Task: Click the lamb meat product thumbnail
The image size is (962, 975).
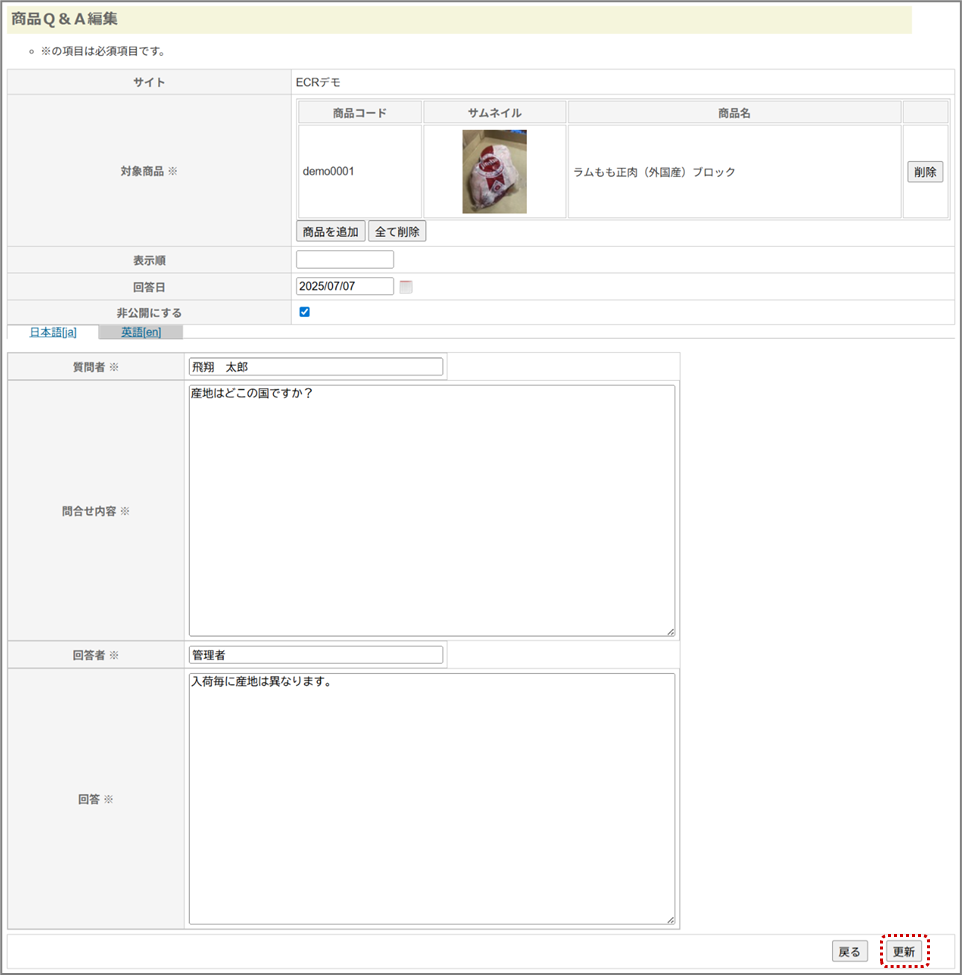Action: [494, 172]
